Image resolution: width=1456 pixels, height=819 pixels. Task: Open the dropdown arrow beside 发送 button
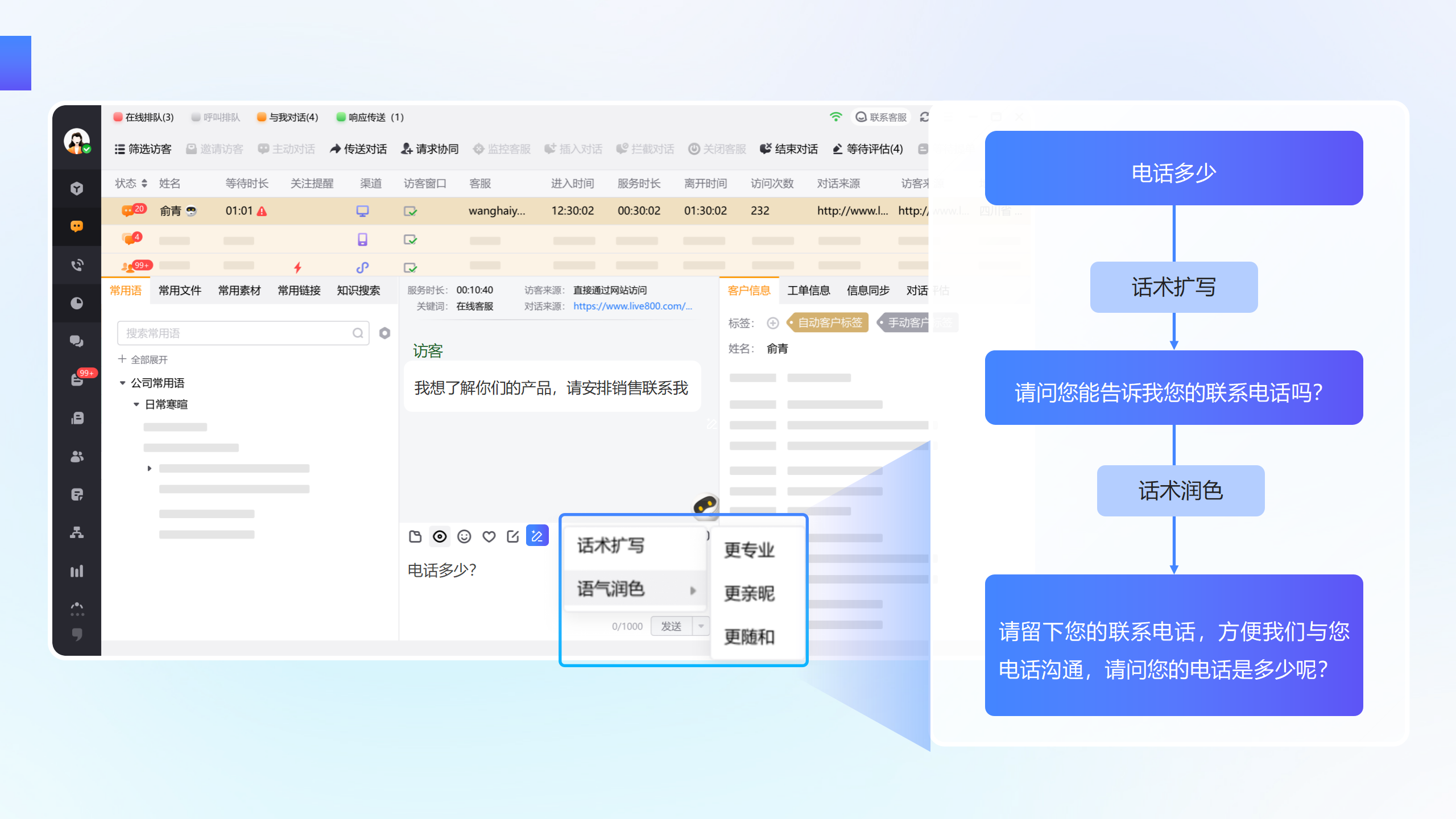tap(701, 626)
